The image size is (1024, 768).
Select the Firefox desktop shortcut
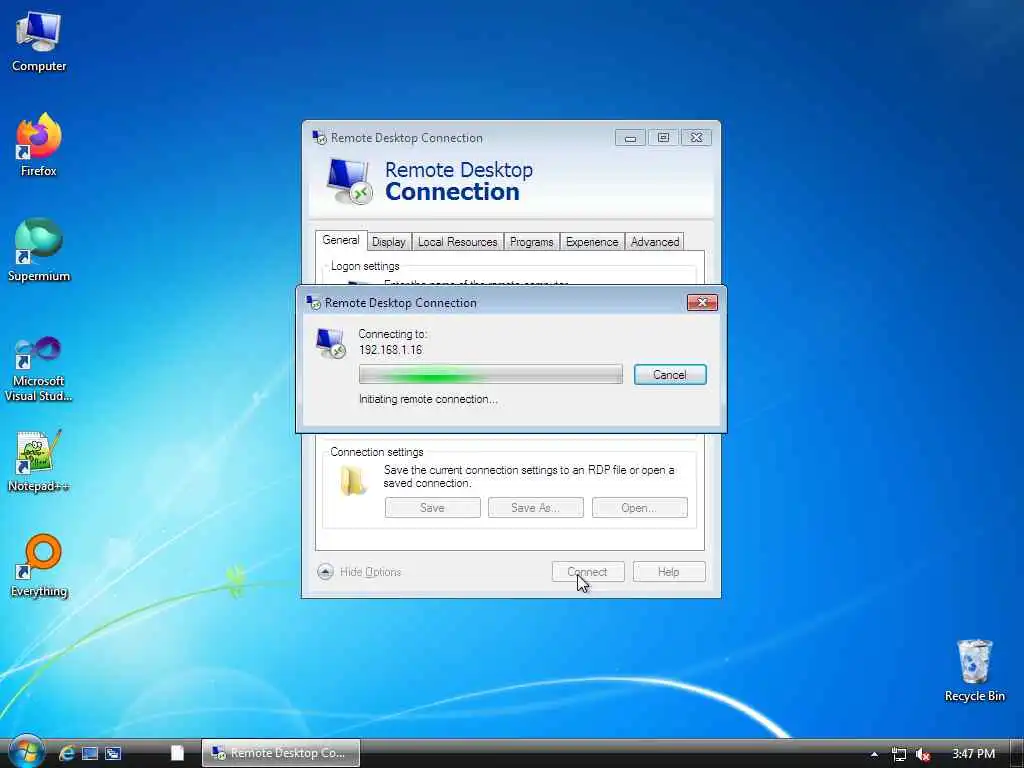click(x=39, y=145)
